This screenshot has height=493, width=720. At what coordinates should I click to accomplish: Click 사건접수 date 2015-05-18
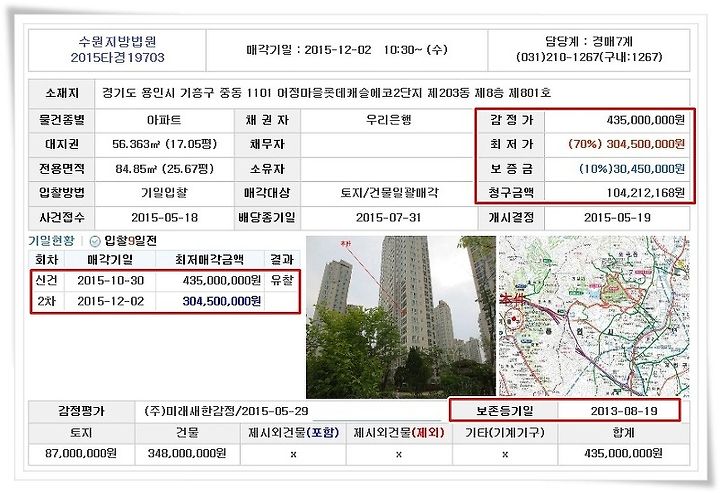point(164,218)
